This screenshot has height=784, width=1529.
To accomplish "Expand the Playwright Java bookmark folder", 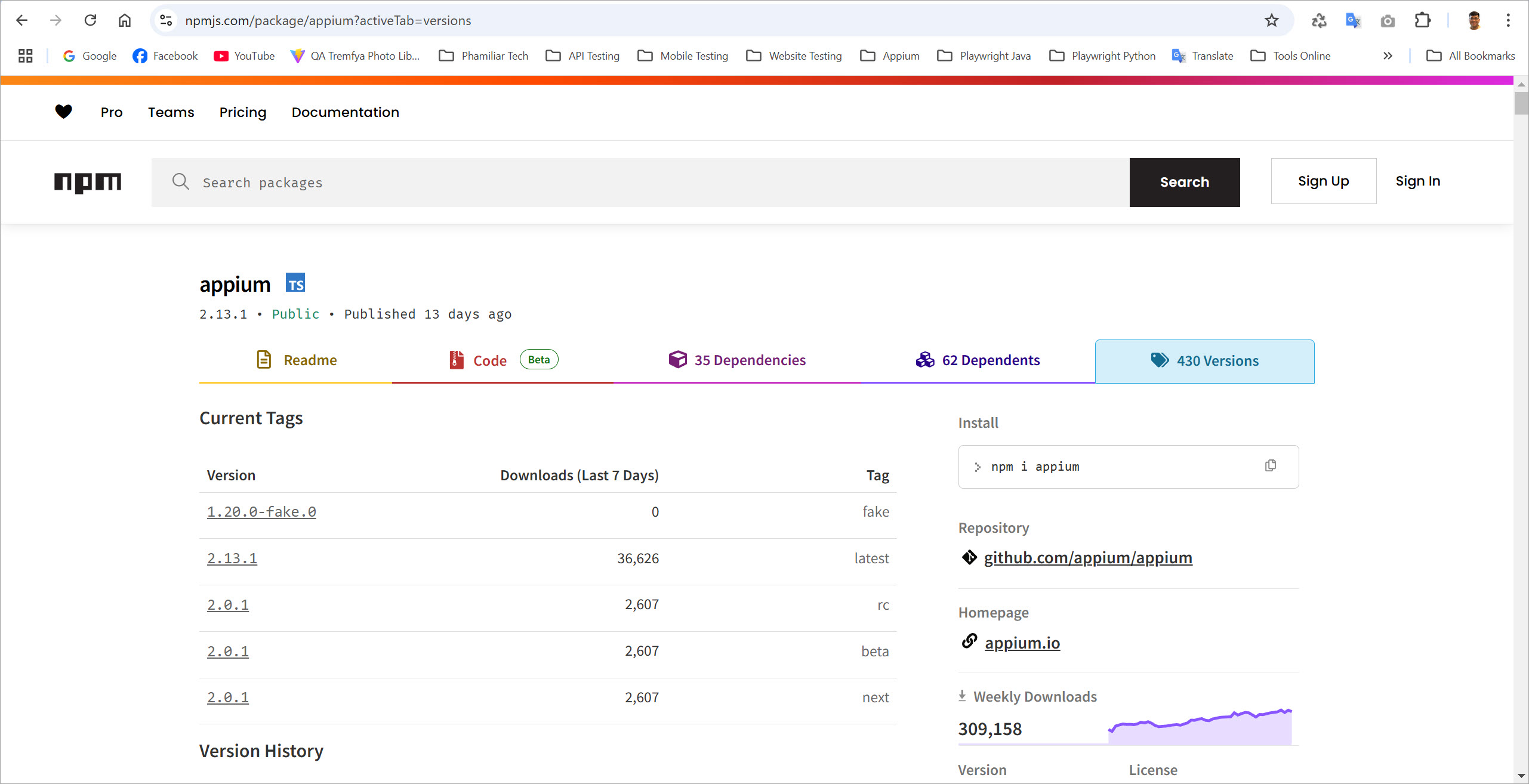I will pos(984,55).
